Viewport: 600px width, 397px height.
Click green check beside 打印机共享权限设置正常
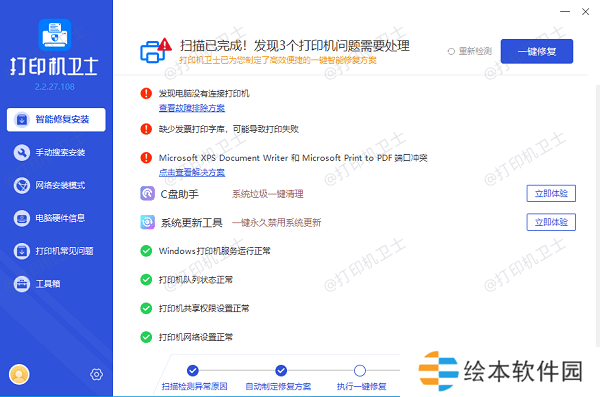coord(146,308)
